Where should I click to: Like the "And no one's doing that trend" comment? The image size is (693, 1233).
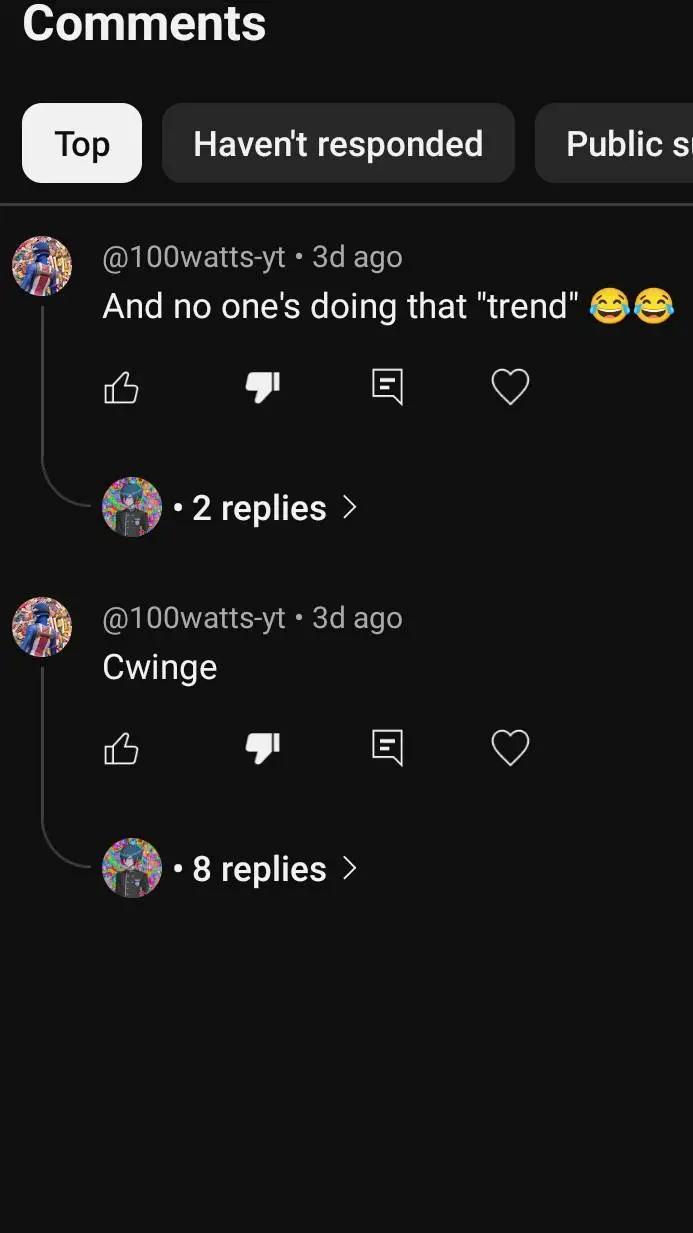pos(121,387)
